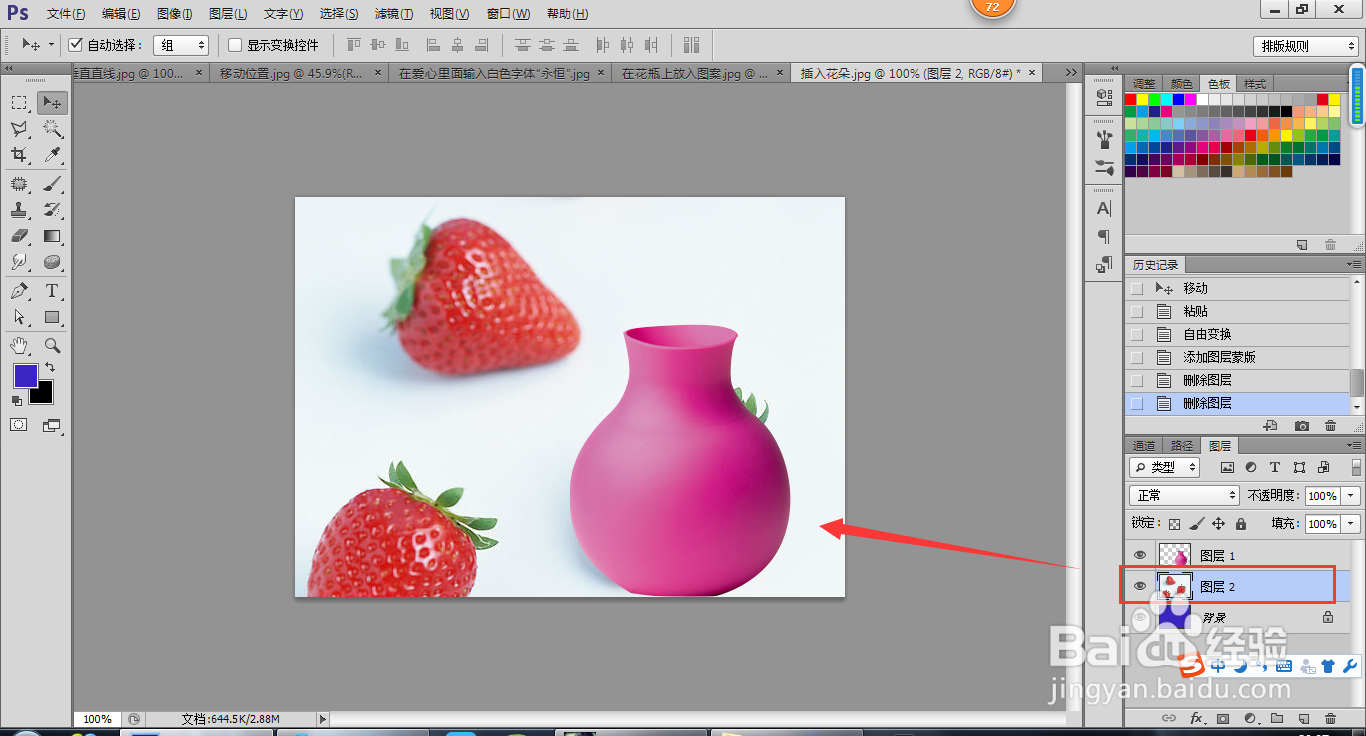Hide 图层 2 with its eye icon
The image size is (1366, 736).
point(1139,586)
